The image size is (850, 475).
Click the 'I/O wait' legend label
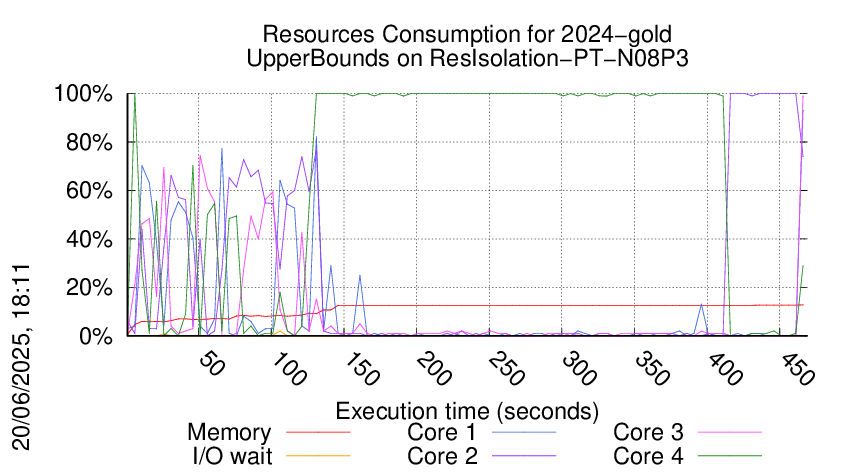[x=232, y=456]
